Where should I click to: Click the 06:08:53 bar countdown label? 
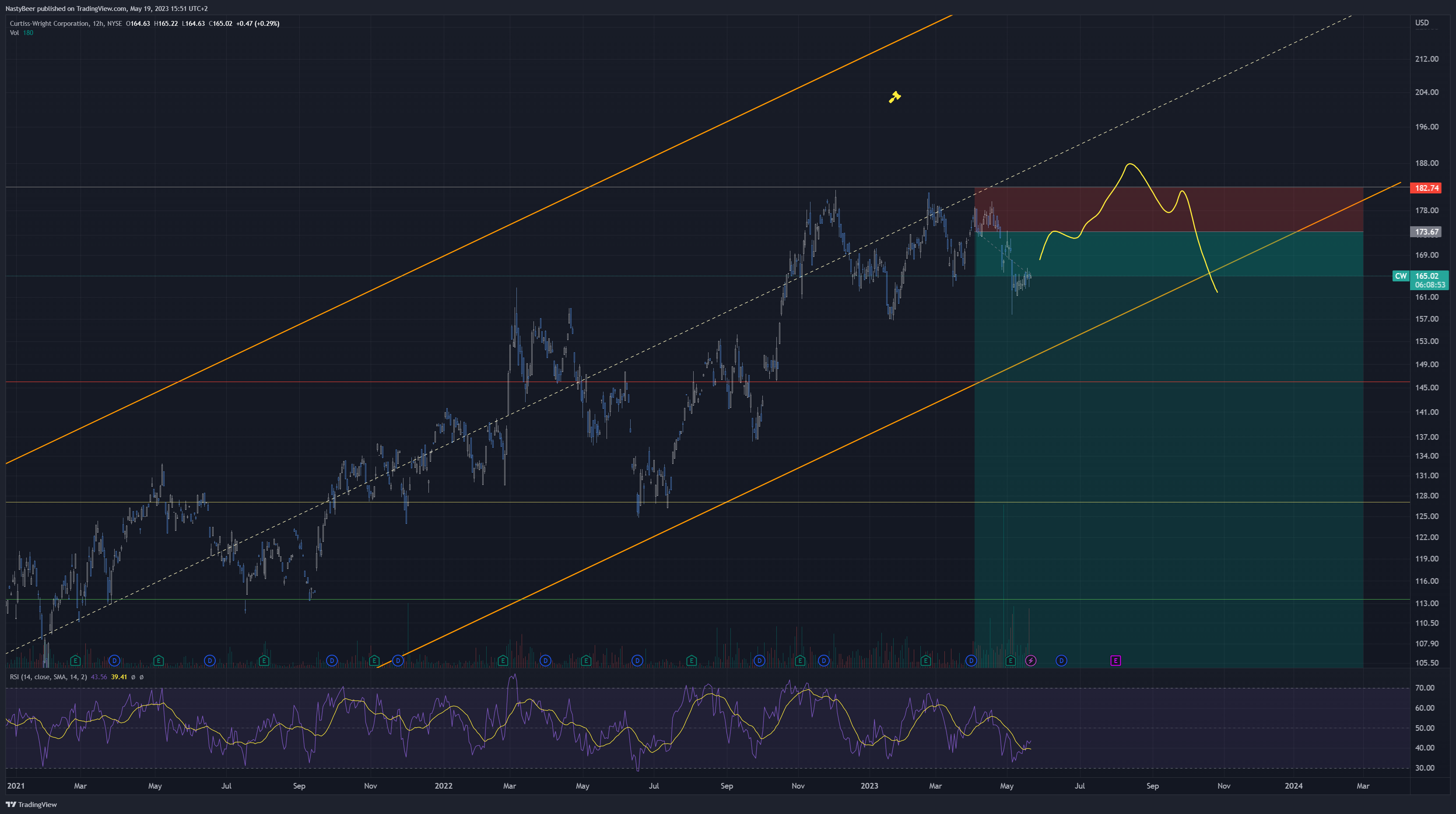1429,285
